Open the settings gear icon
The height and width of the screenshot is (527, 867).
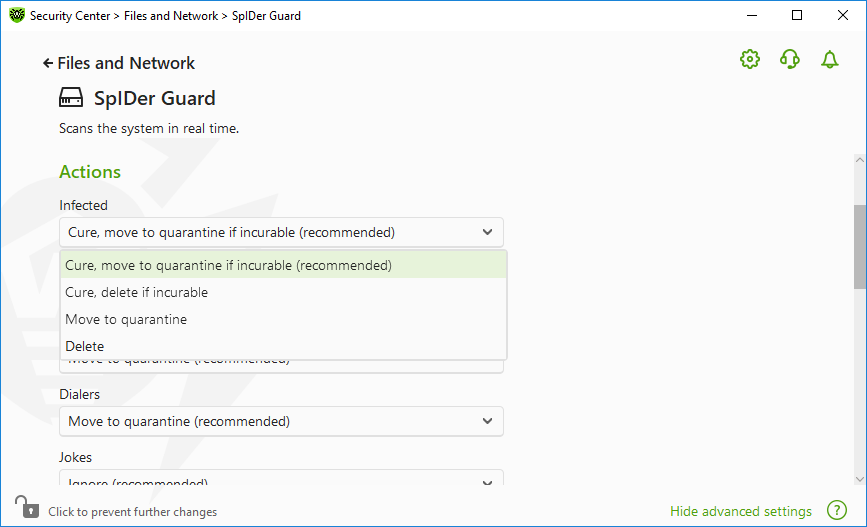tap(750, 59)
